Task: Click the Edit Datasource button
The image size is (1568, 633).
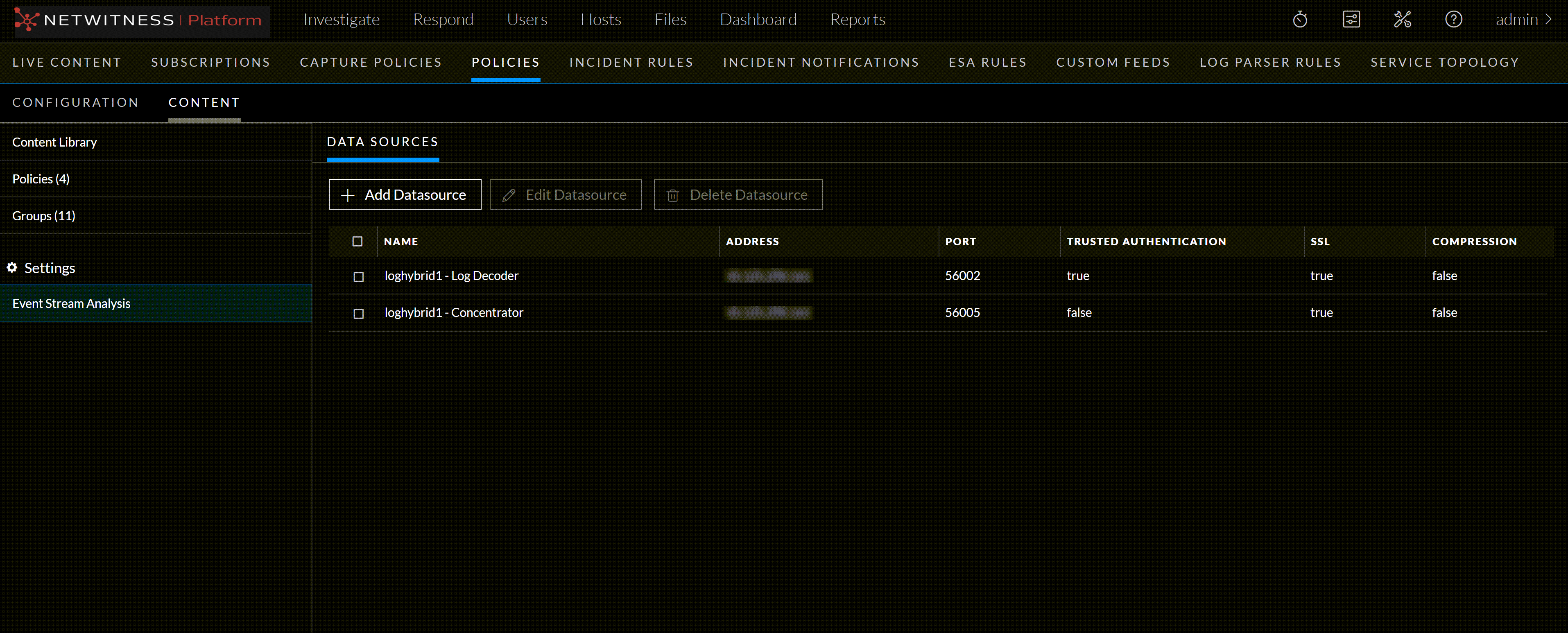Action: coord(566,195)
